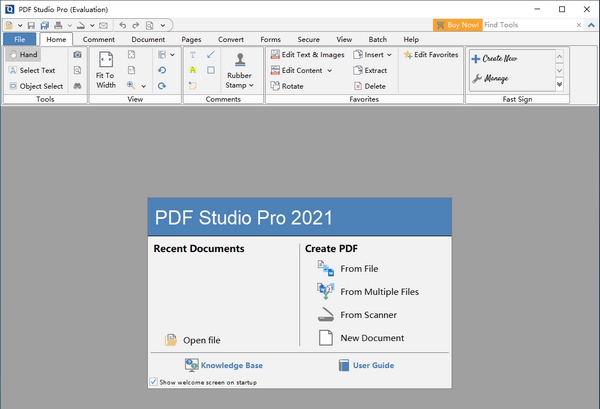Screen dimensions: 600x409
Task: Switch to the Convert tab
Action: (231, 39)
